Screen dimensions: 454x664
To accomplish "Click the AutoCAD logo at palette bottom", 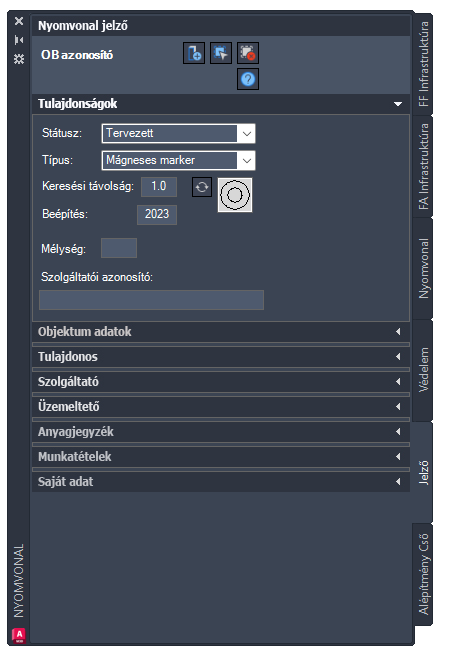I will [19, 635].
